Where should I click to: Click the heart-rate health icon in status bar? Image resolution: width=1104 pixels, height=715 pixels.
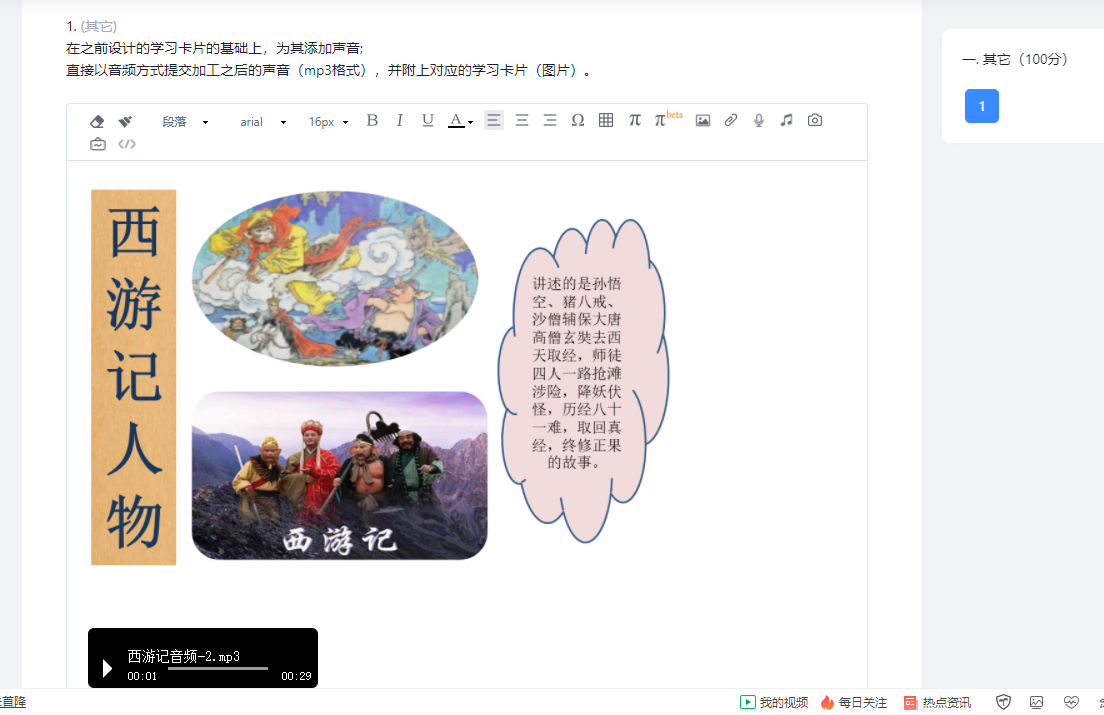pyautogui.click(x=1071, y=702)
